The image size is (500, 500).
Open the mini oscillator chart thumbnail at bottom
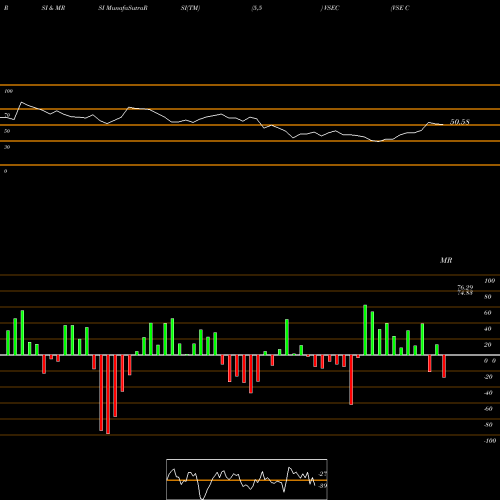pyautogui.click(x=247, y=479)
